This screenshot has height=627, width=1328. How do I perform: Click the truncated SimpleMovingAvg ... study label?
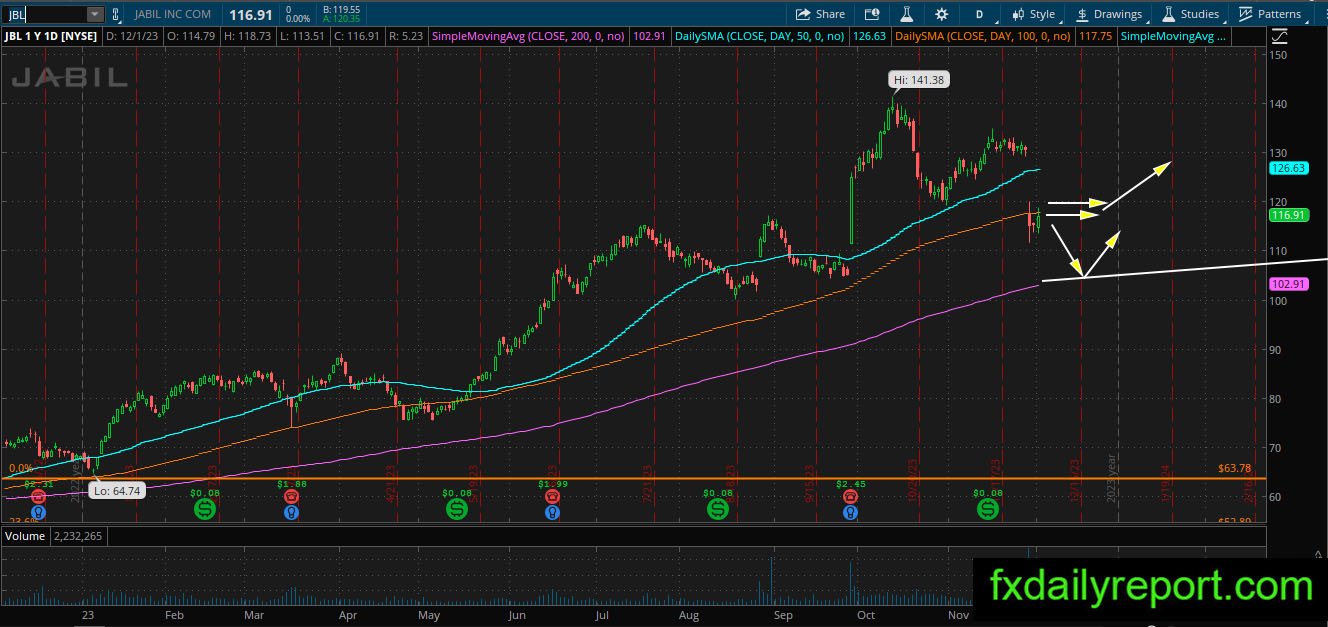[x=1175, y=36]
